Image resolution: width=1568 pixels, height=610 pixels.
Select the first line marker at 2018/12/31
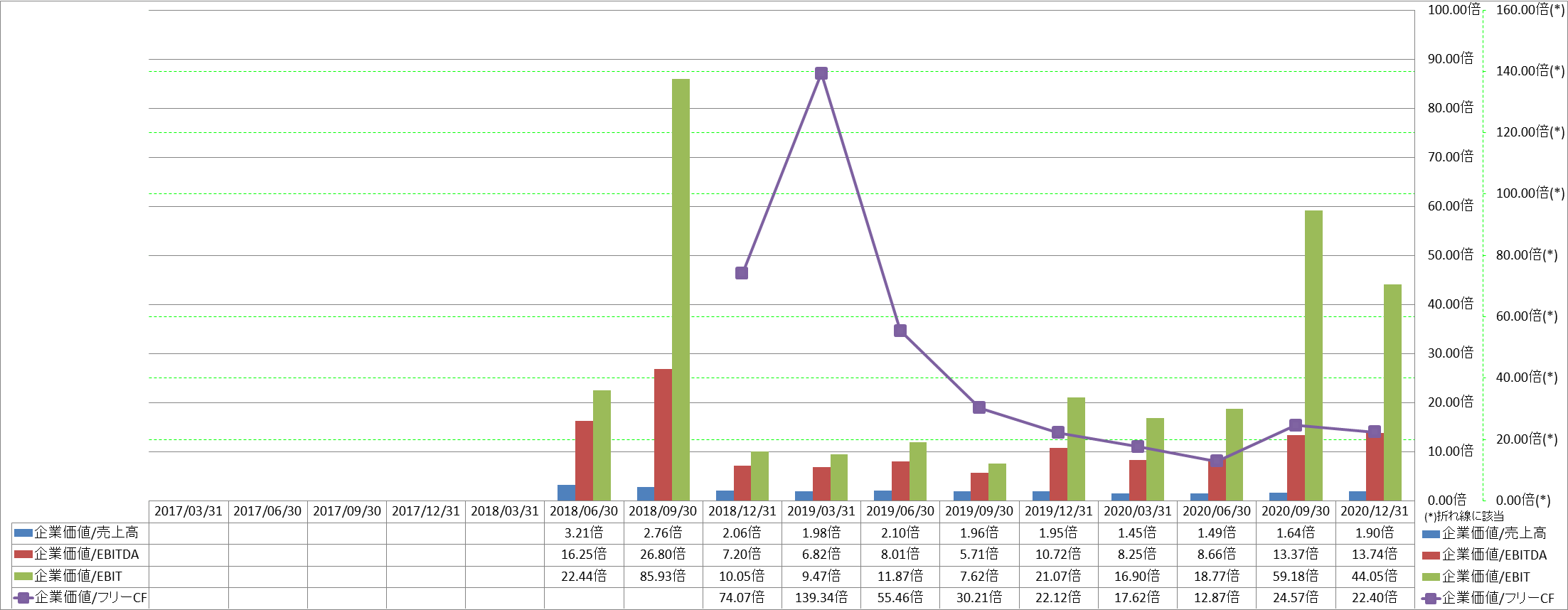click(x=742, y=273)
